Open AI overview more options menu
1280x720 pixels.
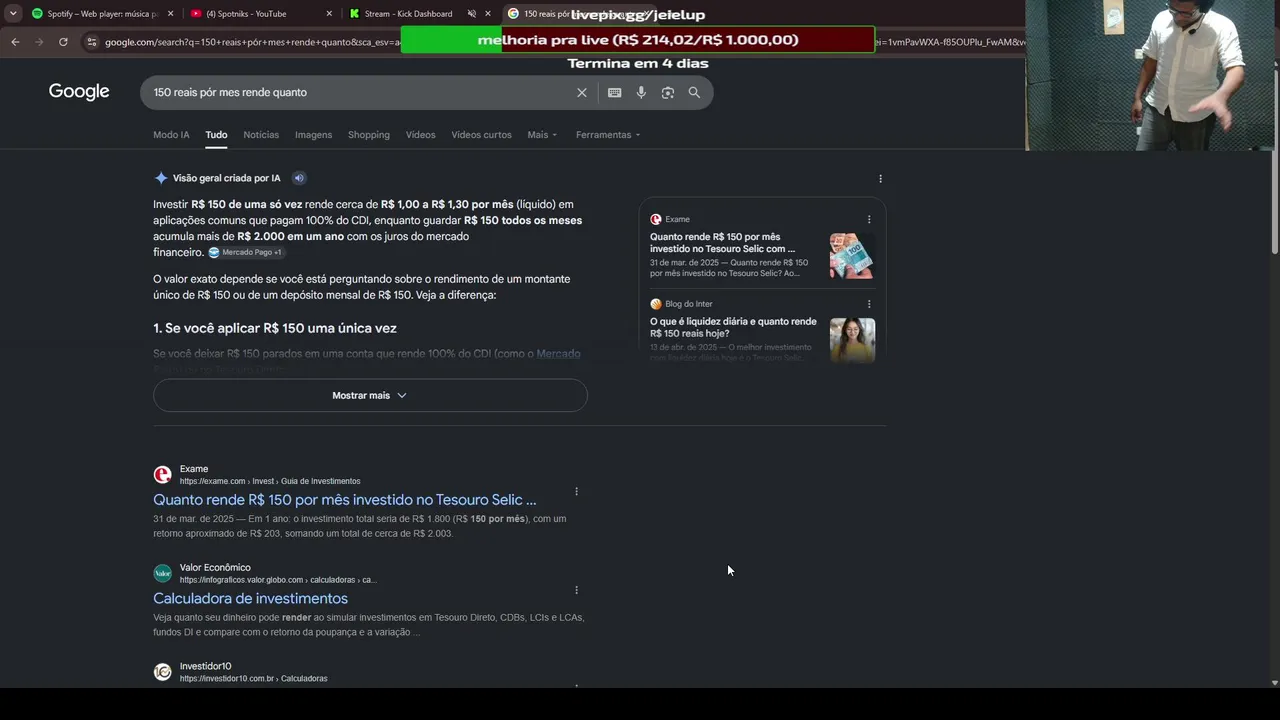(880, 179)
